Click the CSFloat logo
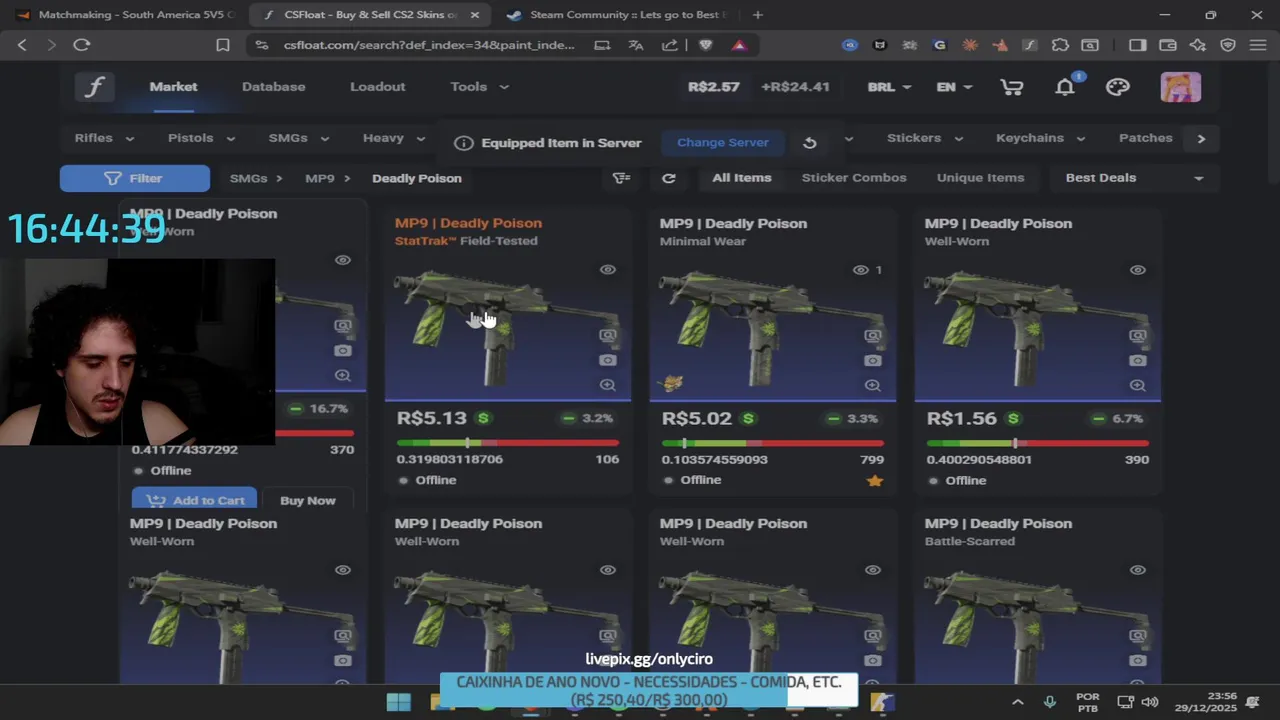 94,87
